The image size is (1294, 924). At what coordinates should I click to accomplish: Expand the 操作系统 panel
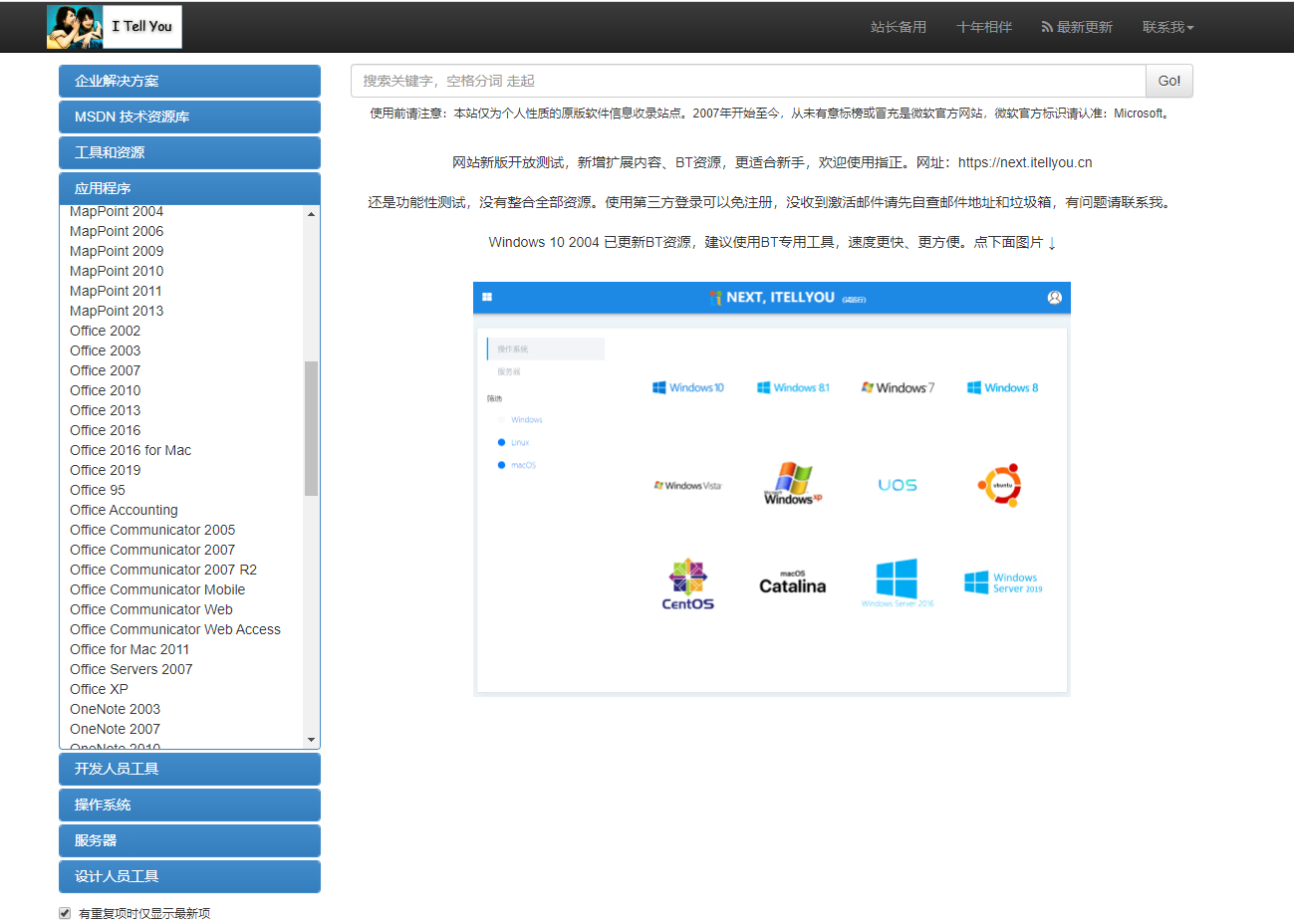coord(189,805)
